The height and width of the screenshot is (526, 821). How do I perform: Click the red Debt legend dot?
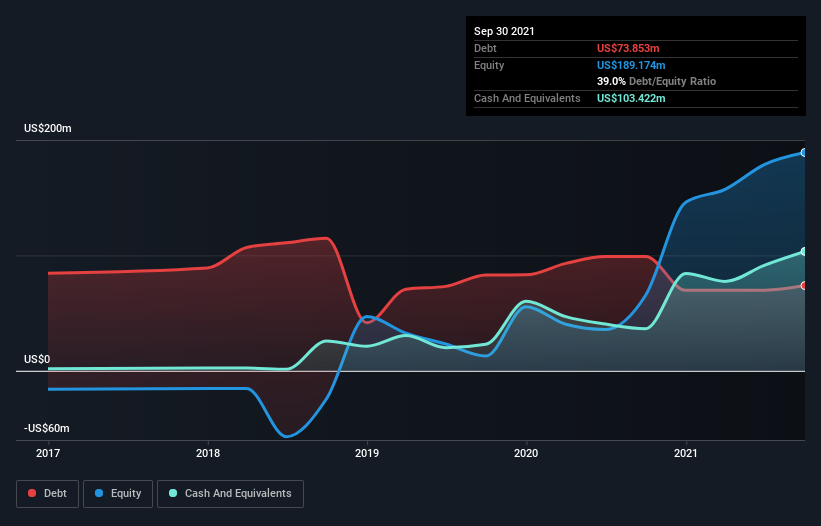coord(32,493)
